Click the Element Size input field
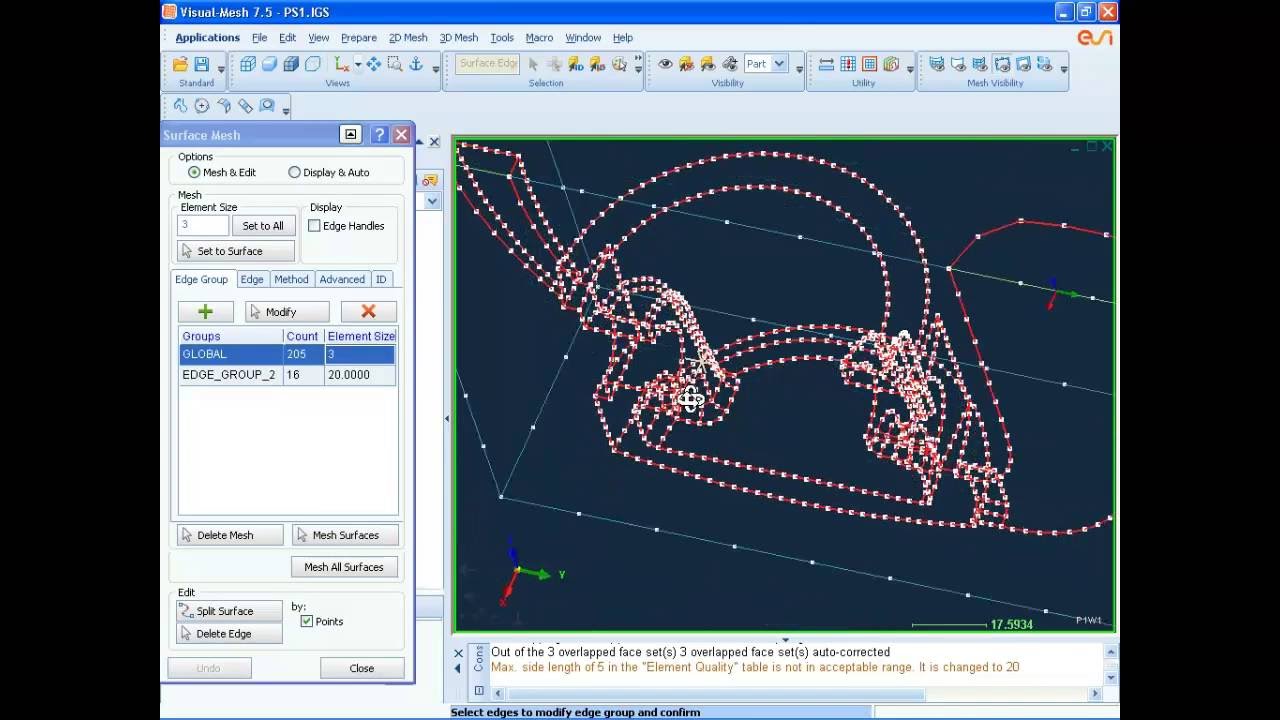 click(203, 226)
